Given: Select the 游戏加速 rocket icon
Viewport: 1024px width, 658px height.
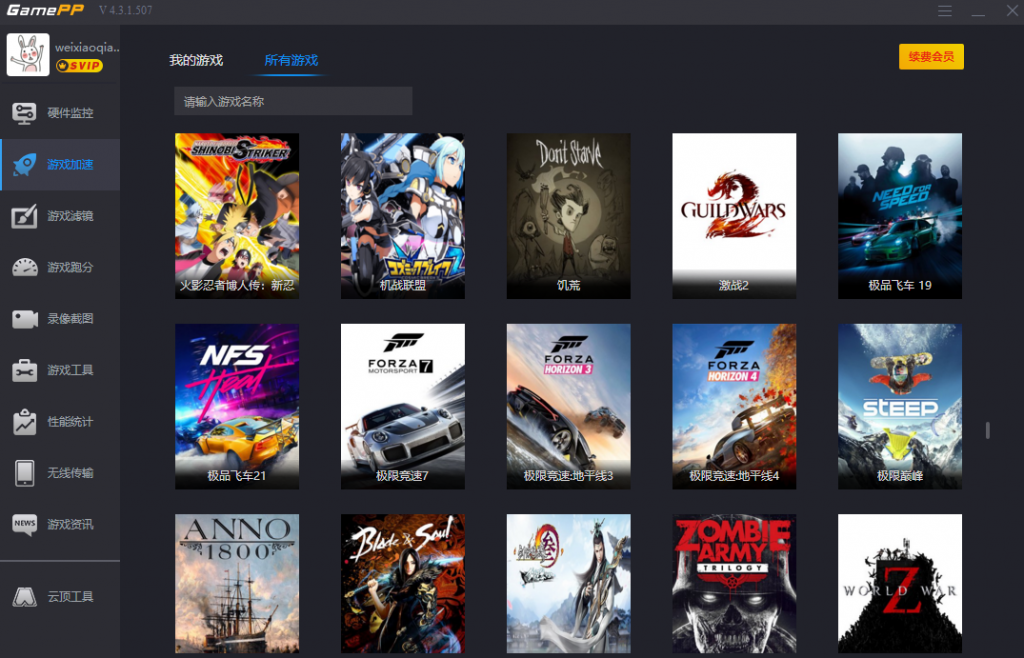Looking at the screenshot, I should click(x=25, y=164).
